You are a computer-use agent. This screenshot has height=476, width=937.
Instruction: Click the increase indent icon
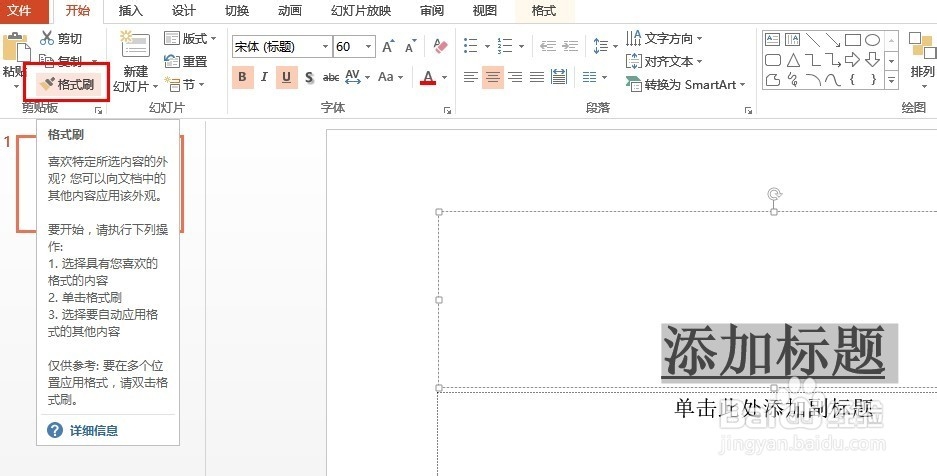[x=570, y=46]
